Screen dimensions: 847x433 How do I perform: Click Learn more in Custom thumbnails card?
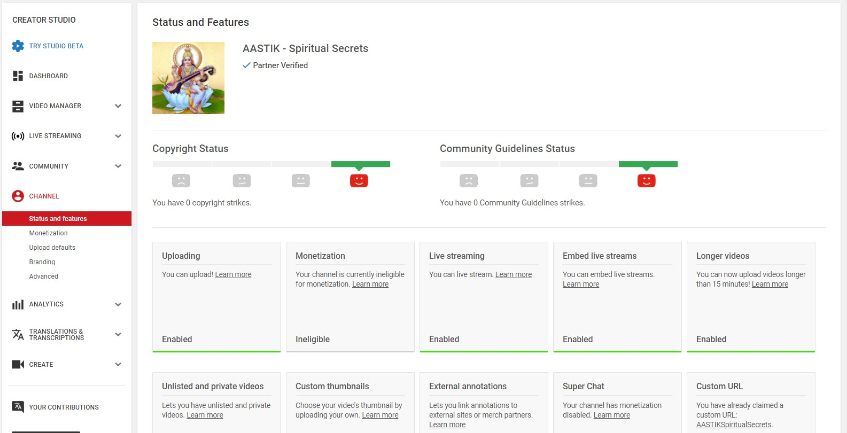(380, 415)
